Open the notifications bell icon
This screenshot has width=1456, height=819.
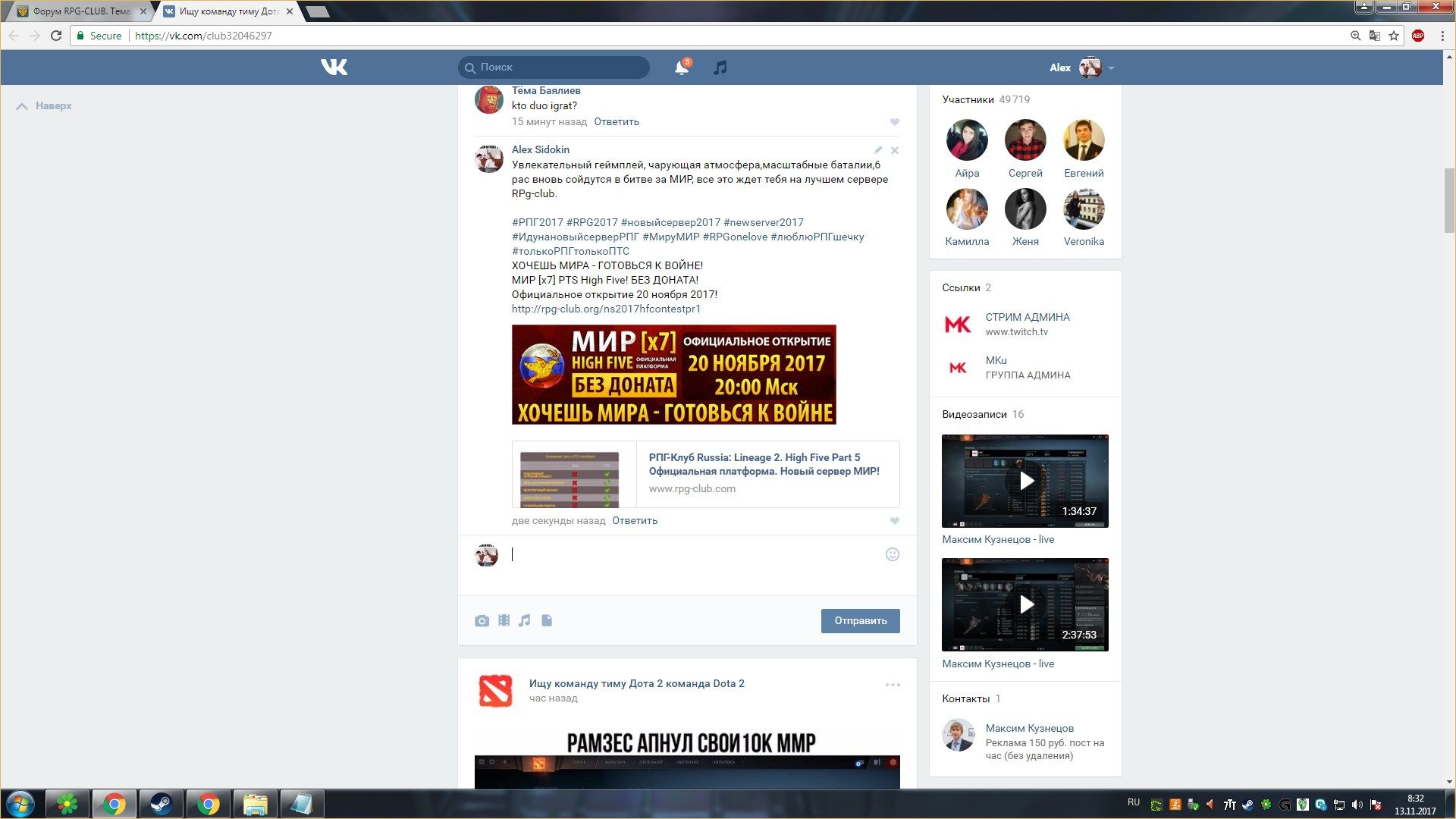click(x=681, y=67)
